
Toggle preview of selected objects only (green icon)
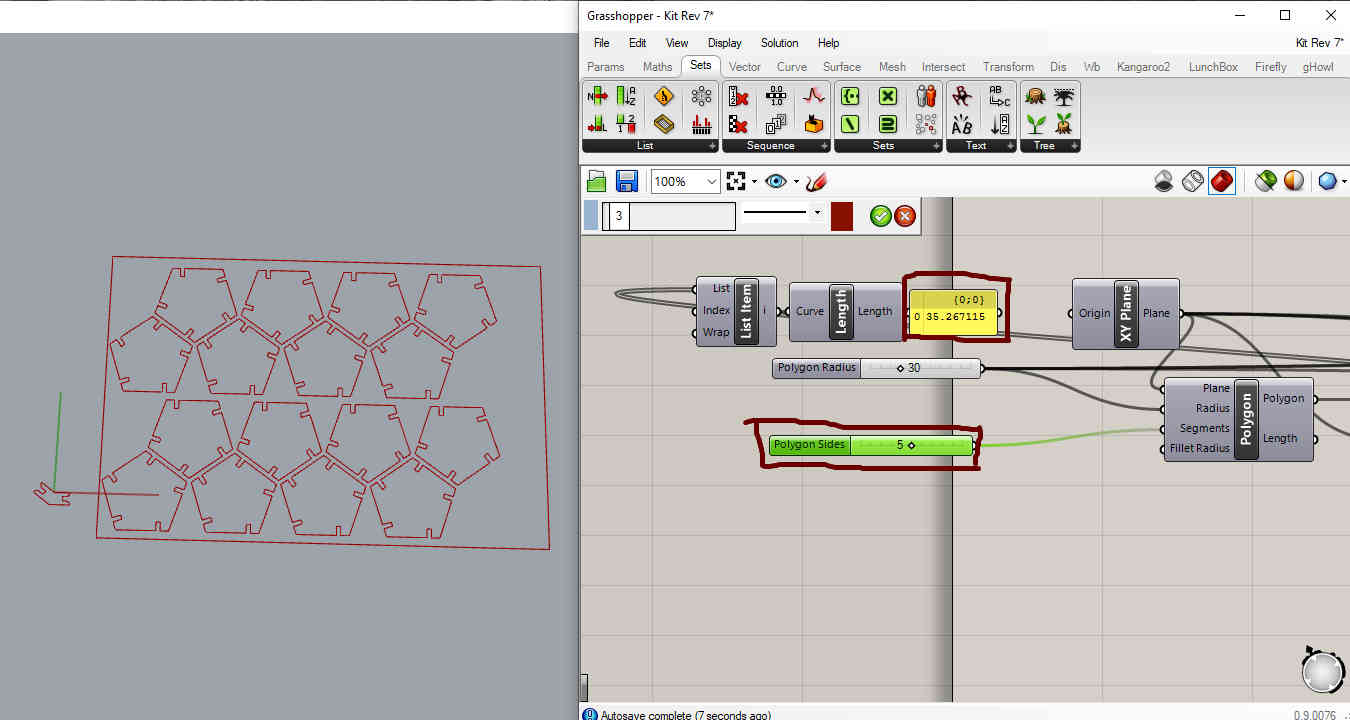pyautogui.click(x=1265, y=181)
